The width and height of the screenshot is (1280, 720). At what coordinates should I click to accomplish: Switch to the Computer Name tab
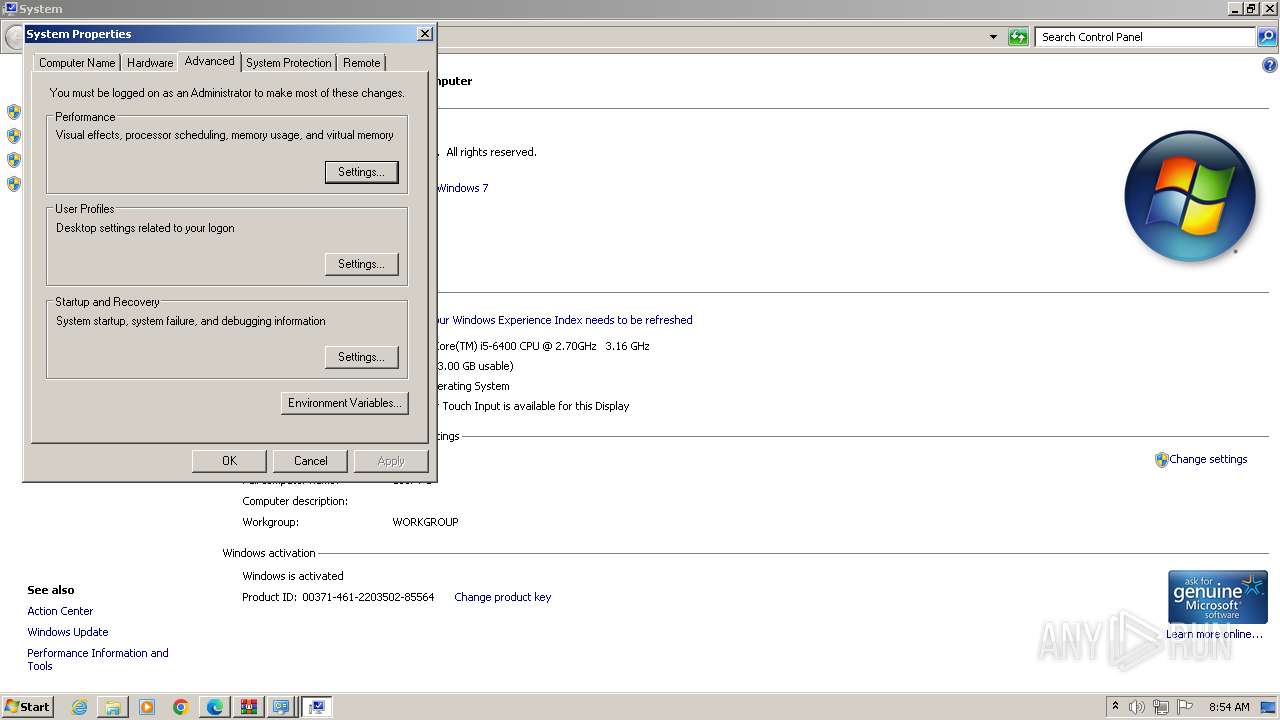(77, 63)
